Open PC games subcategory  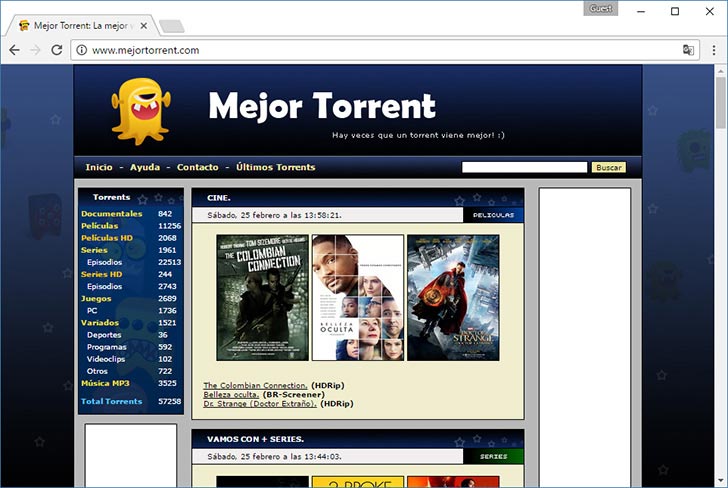coord(92,311)
